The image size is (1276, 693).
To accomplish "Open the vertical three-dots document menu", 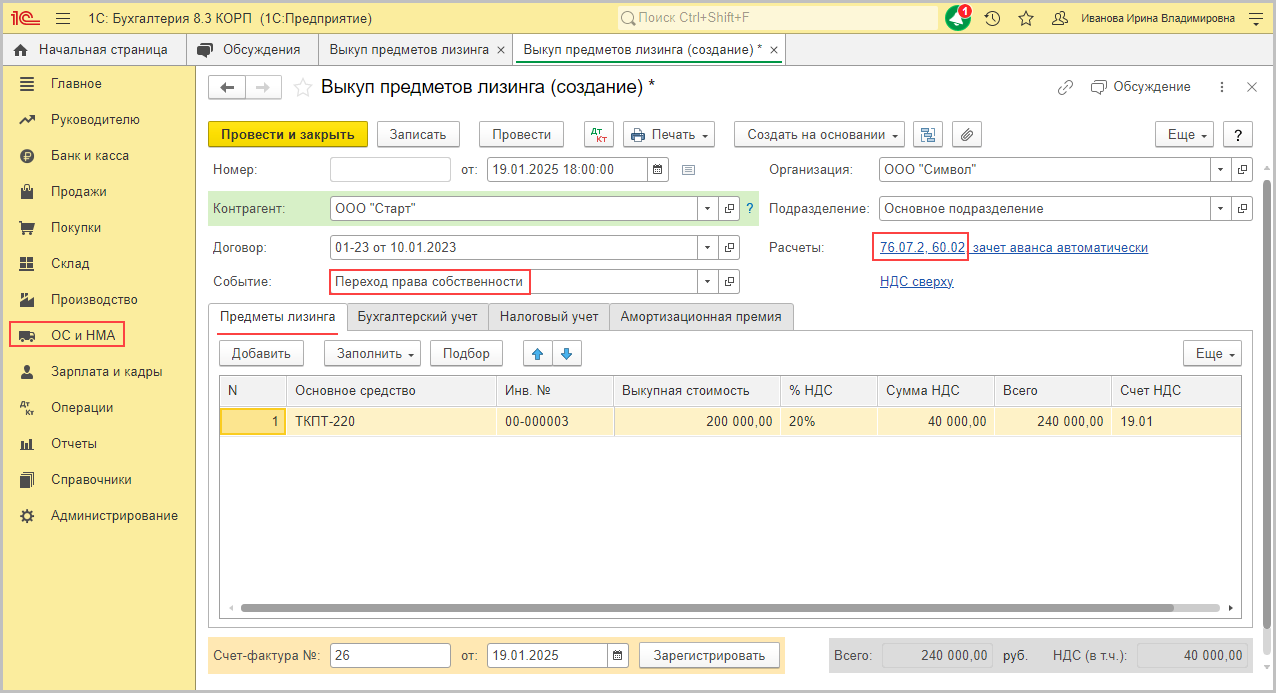I will click(x=1222, y=87).
